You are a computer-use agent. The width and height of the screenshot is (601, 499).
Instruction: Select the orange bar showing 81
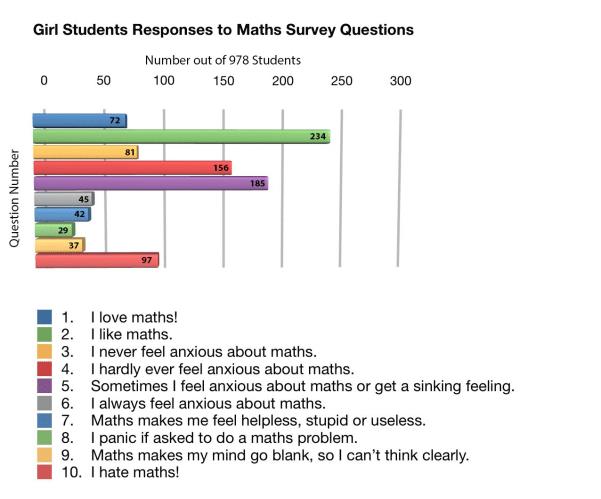point(85,152)
